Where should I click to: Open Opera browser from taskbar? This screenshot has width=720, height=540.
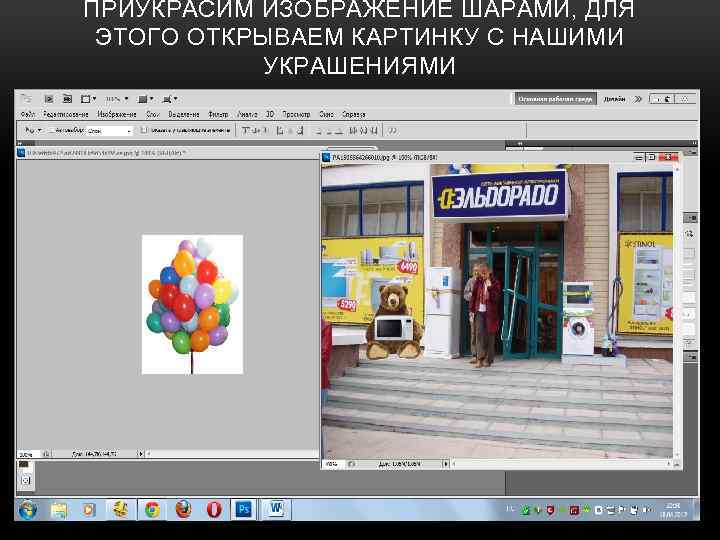(214, 510)
